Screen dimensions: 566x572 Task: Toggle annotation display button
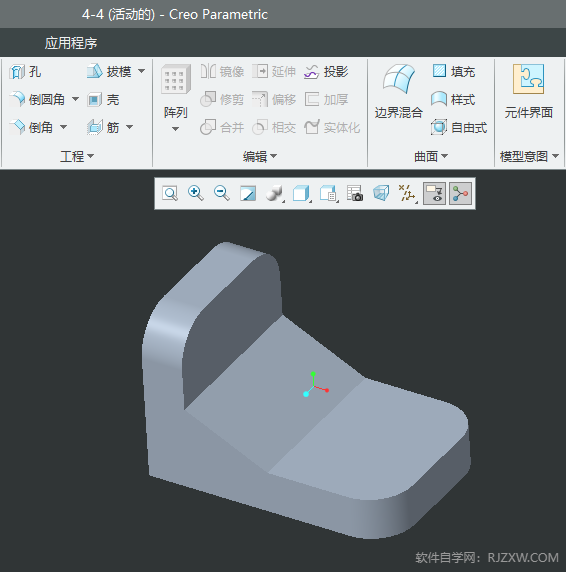coord(434,193)
